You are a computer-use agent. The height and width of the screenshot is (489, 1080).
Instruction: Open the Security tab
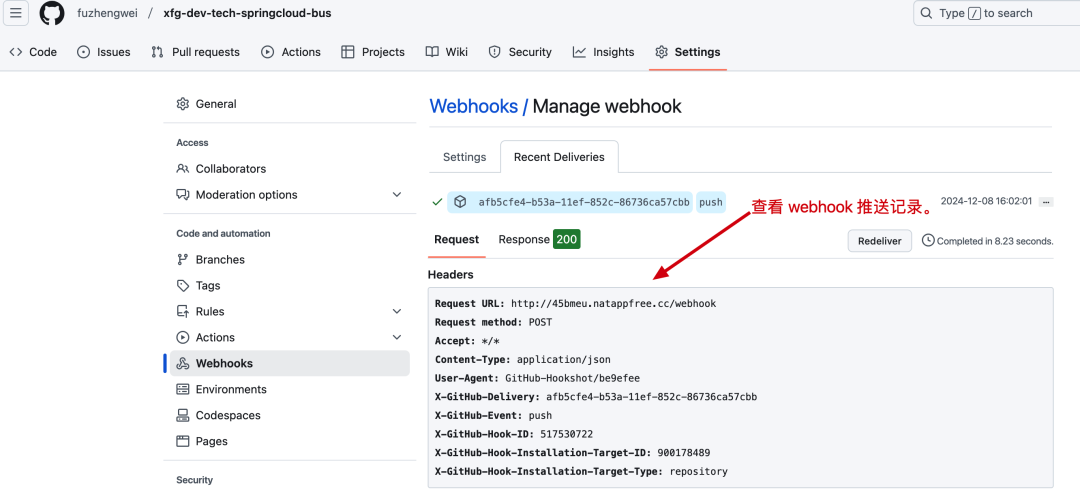click(x=520, y=52)
